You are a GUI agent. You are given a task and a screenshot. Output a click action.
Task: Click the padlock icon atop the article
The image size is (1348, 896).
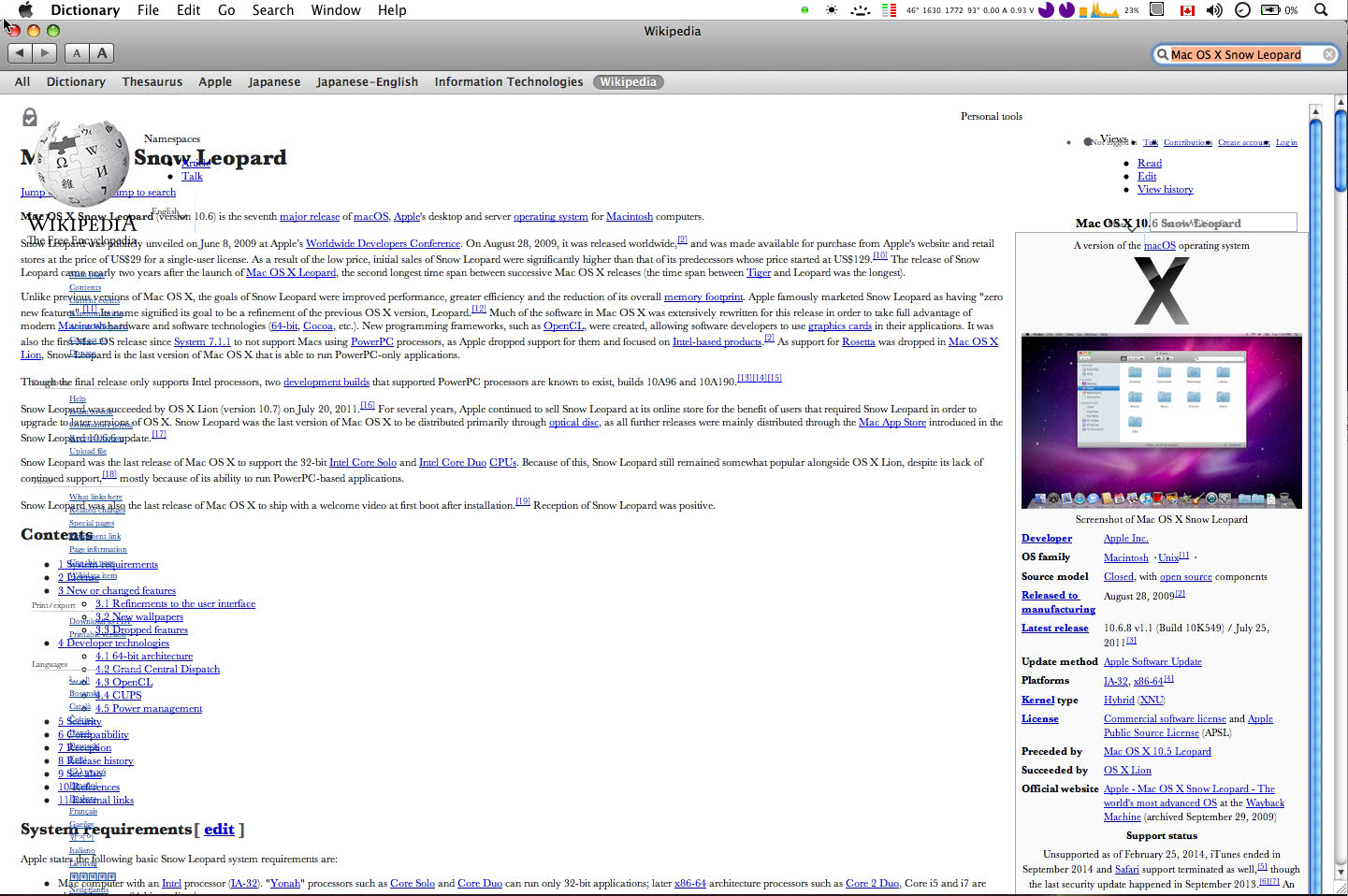[x=30, y=117]
